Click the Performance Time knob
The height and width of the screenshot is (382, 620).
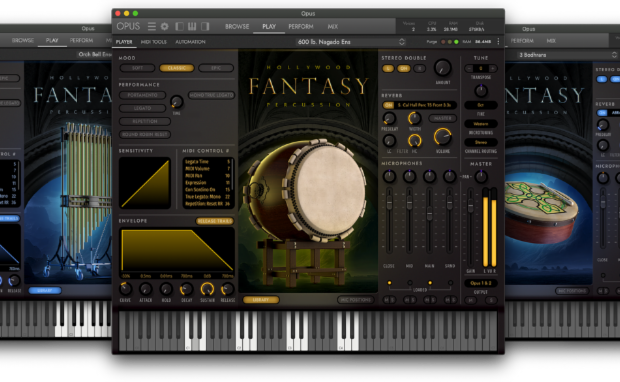click(176, 102)
